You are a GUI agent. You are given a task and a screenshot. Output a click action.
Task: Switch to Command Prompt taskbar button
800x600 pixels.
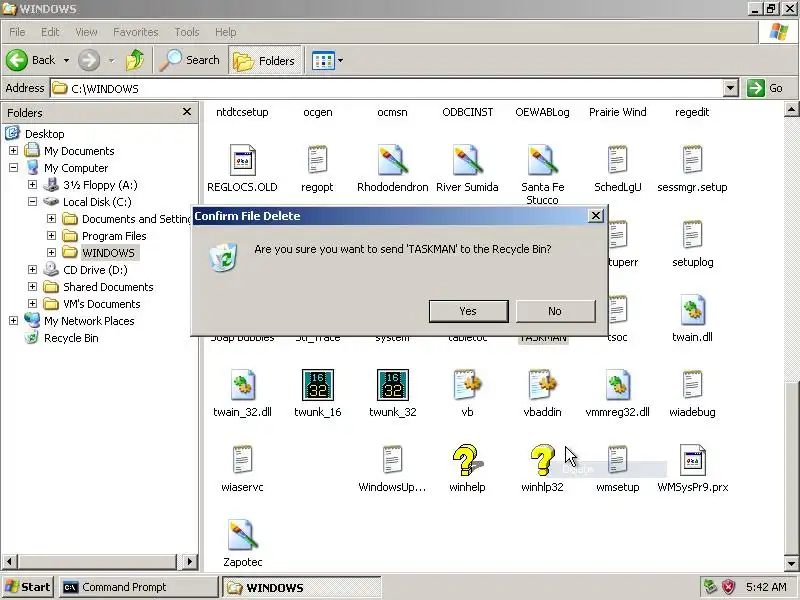click(x=138, y=587)
